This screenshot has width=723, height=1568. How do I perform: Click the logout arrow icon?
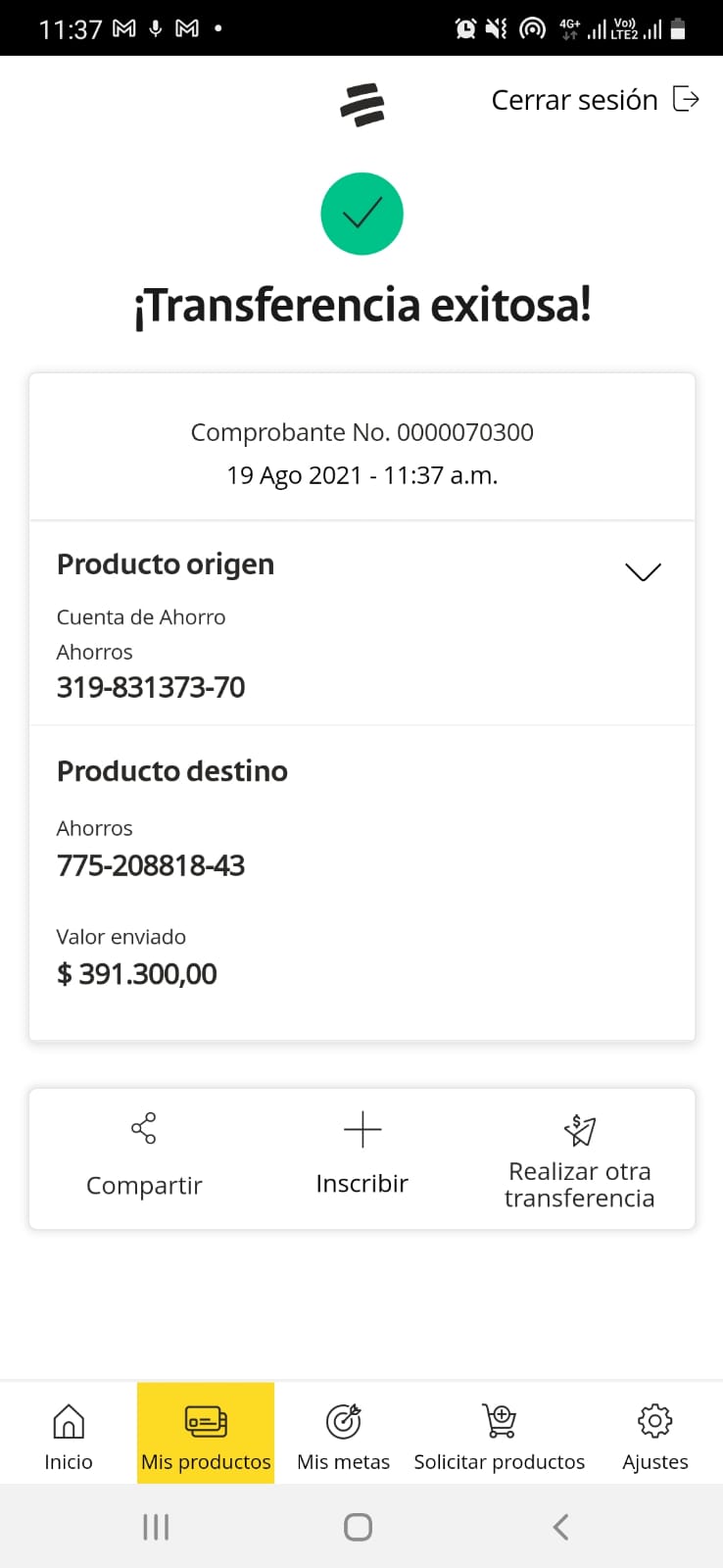[686, 99]
